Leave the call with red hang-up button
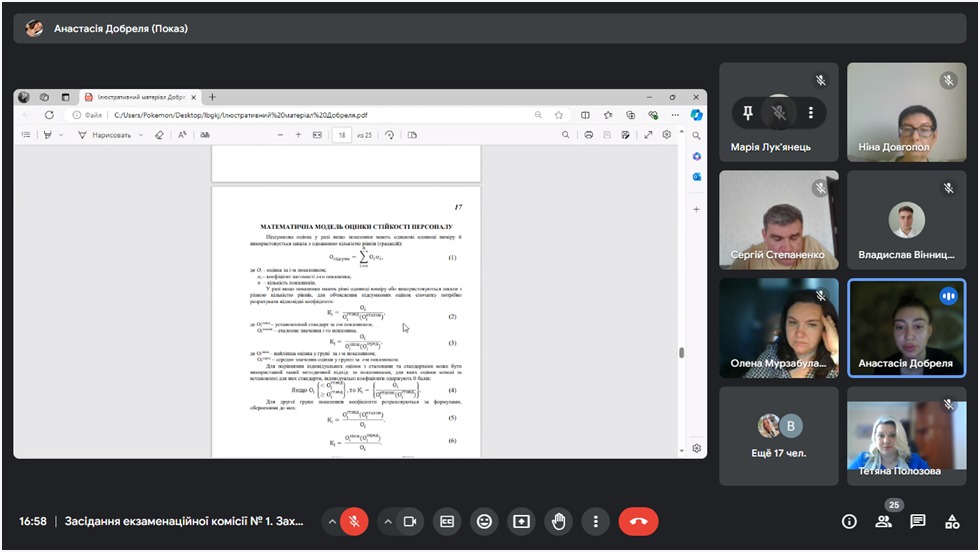The image size is (980, 552). [638, 521]
